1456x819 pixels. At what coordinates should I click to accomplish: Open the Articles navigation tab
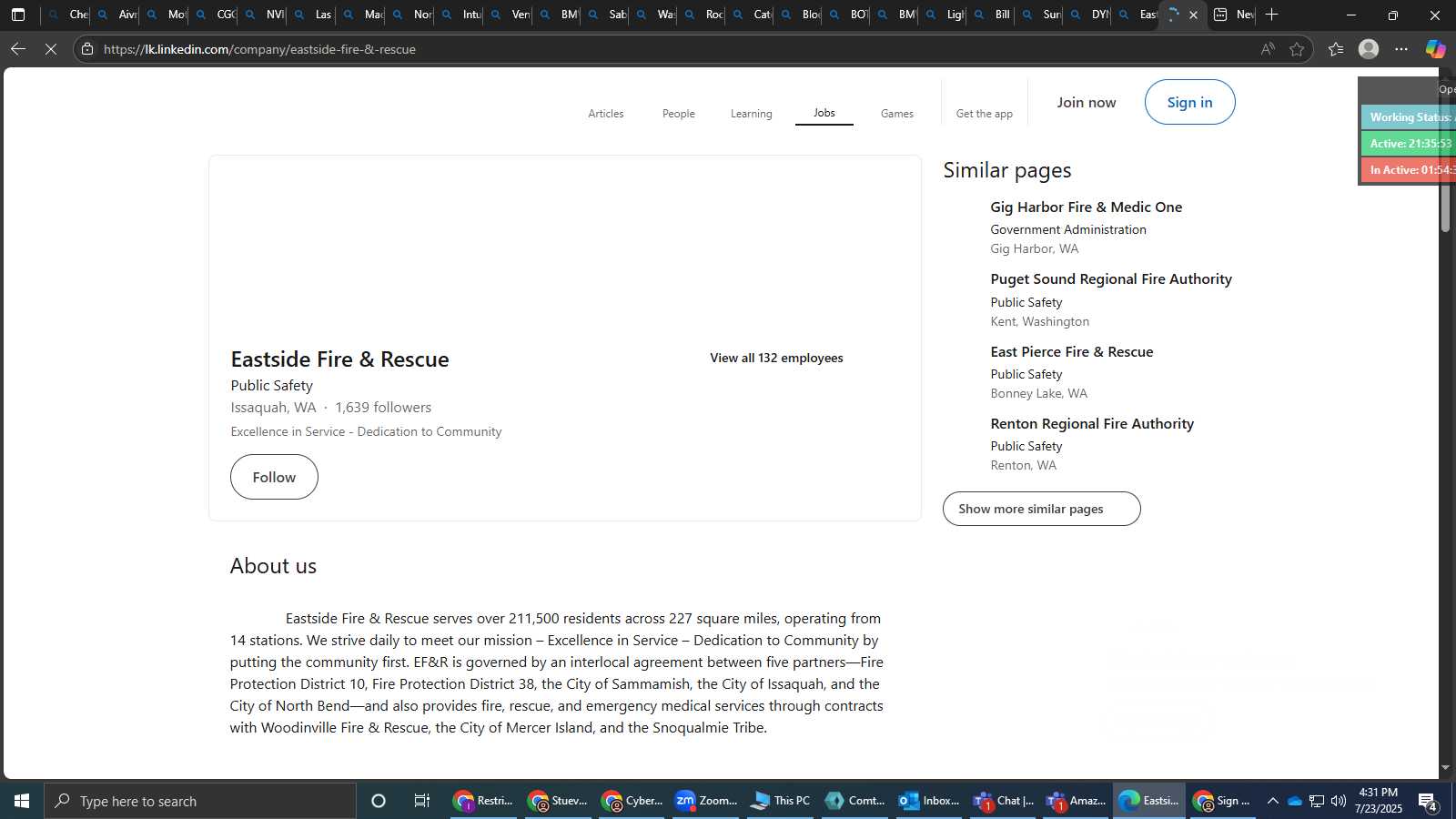tap(606, 114)
